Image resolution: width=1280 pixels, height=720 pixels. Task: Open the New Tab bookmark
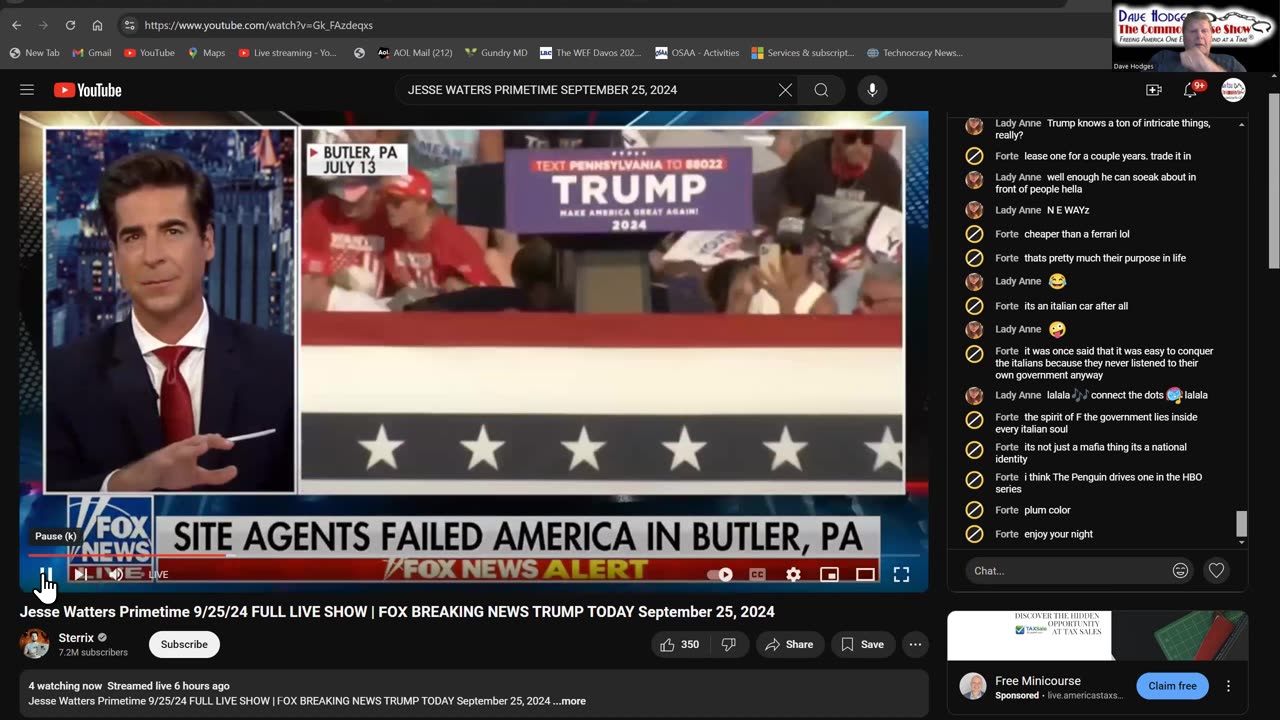(x=35, y=53)
